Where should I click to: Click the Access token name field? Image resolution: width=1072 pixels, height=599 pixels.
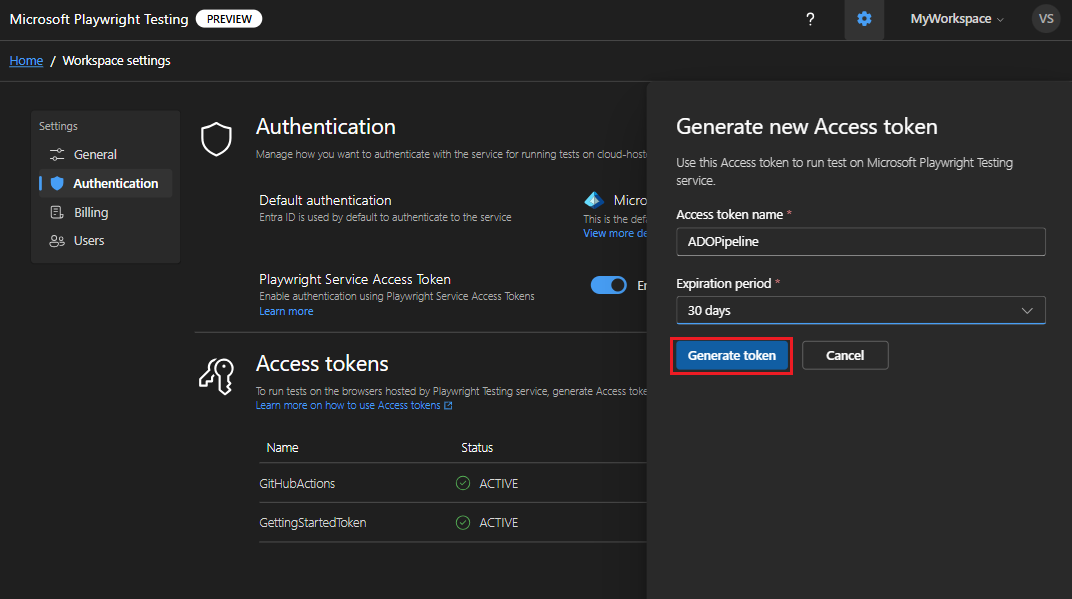click(860, 242)
